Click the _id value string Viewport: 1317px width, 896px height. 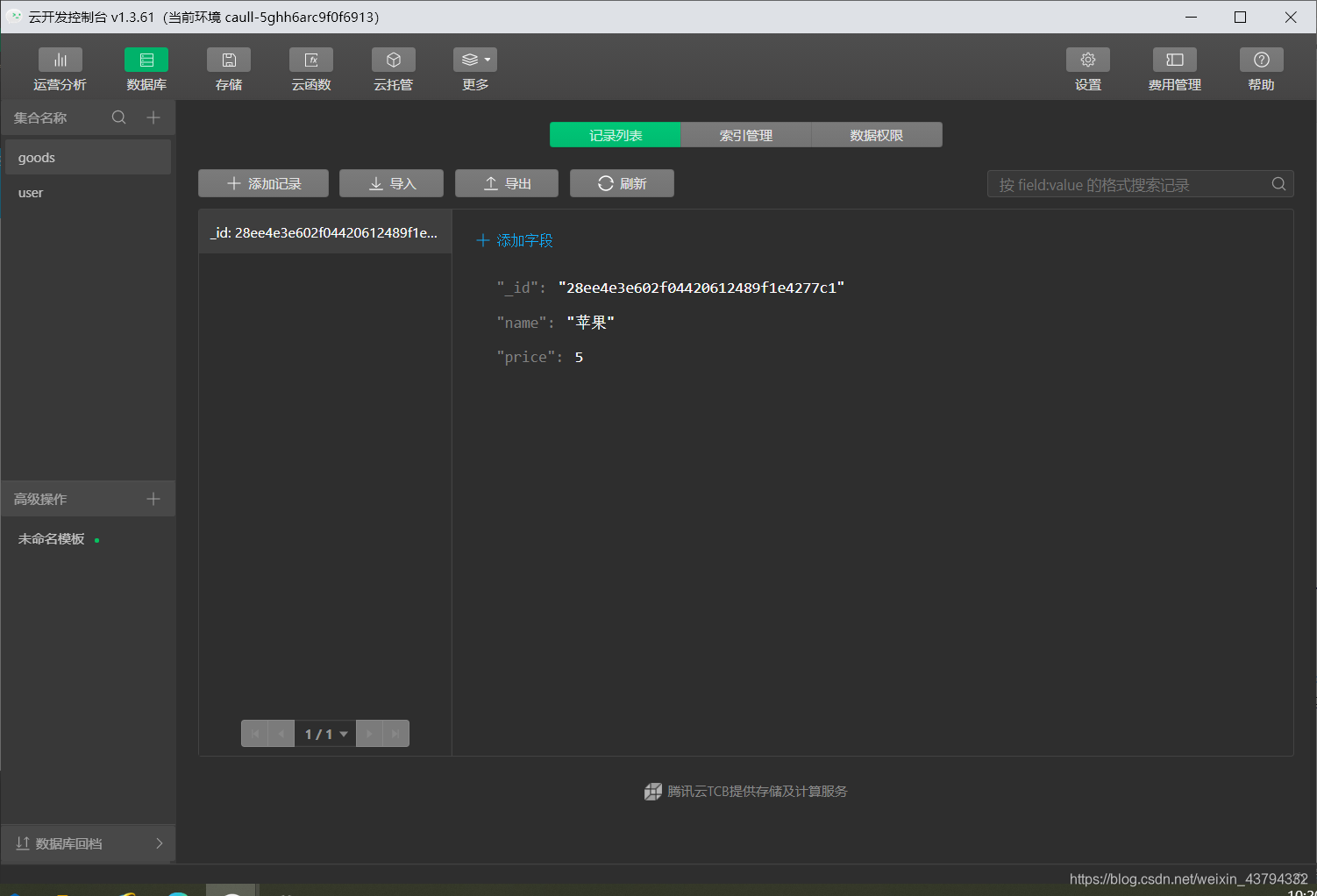[701, 288]
